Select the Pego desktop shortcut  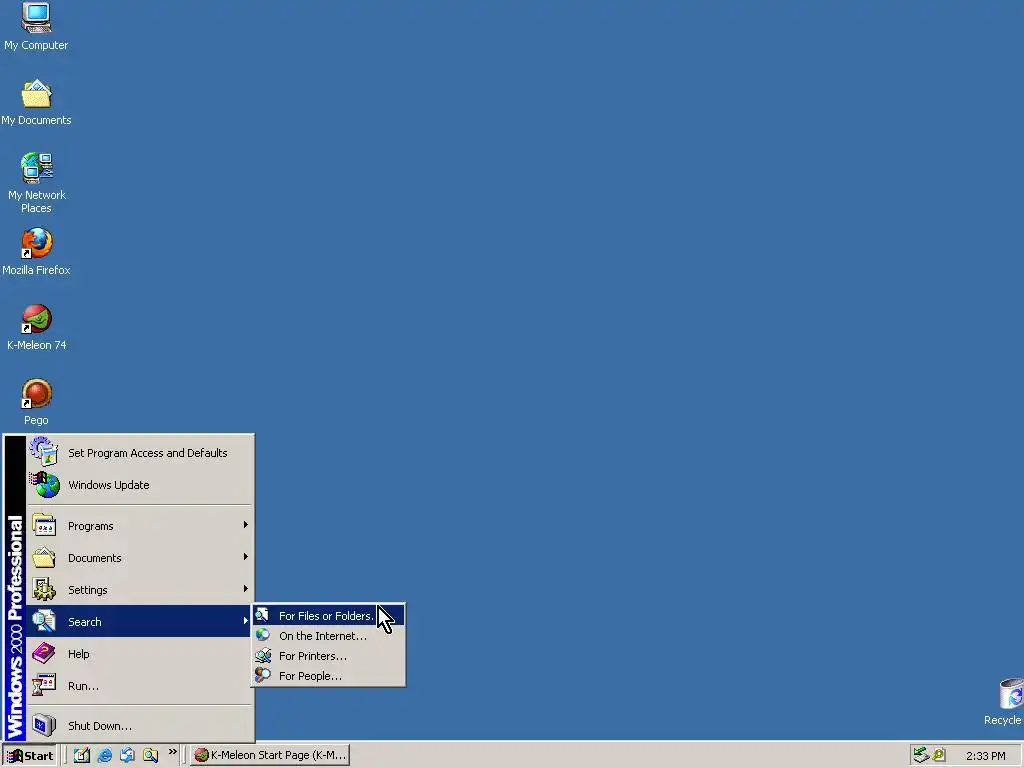(36, 402)
